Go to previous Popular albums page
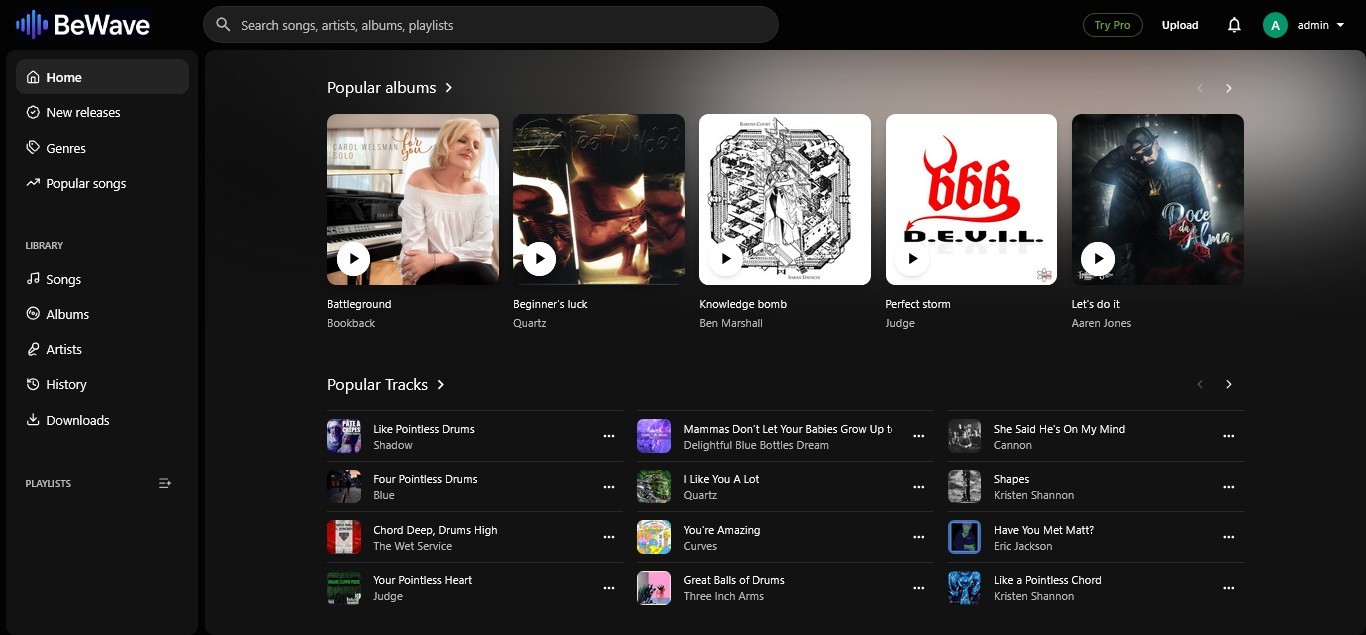The image size is (1366, 635). coord(1200,88)
